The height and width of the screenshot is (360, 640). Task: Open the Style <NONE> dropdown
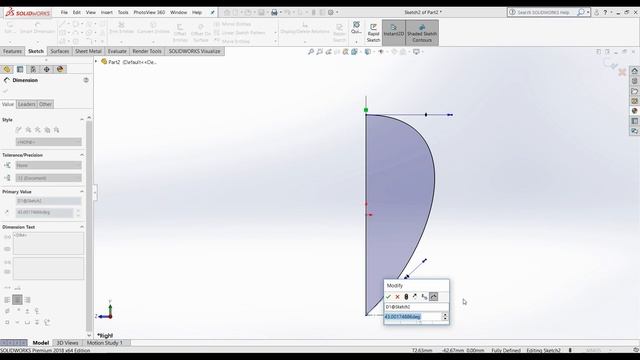(49, 142)
